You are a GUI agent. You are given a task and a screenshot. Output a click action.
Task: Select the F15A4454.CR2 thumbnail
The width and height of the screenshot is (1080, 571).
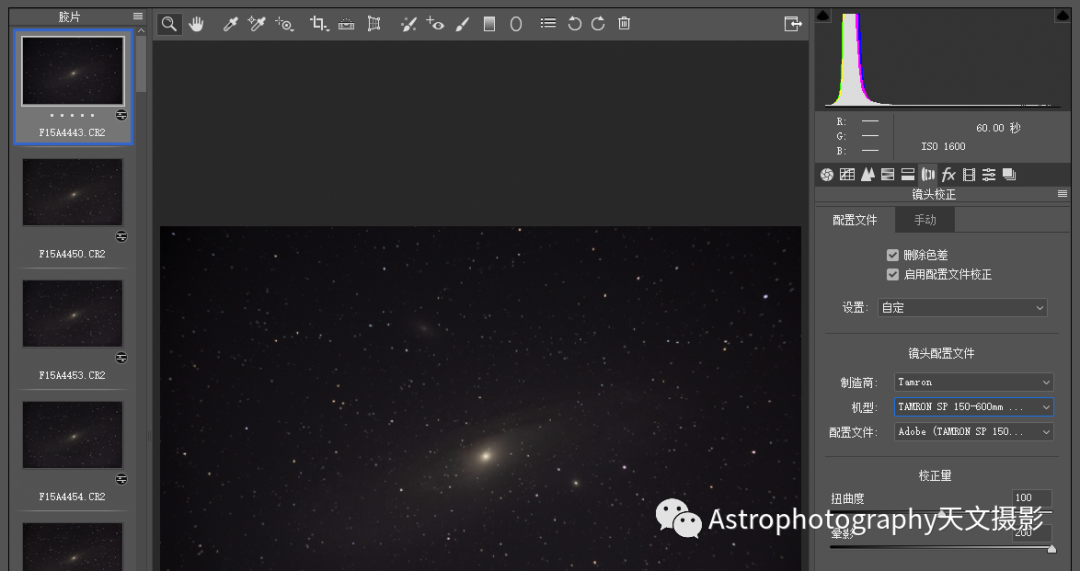72,435
